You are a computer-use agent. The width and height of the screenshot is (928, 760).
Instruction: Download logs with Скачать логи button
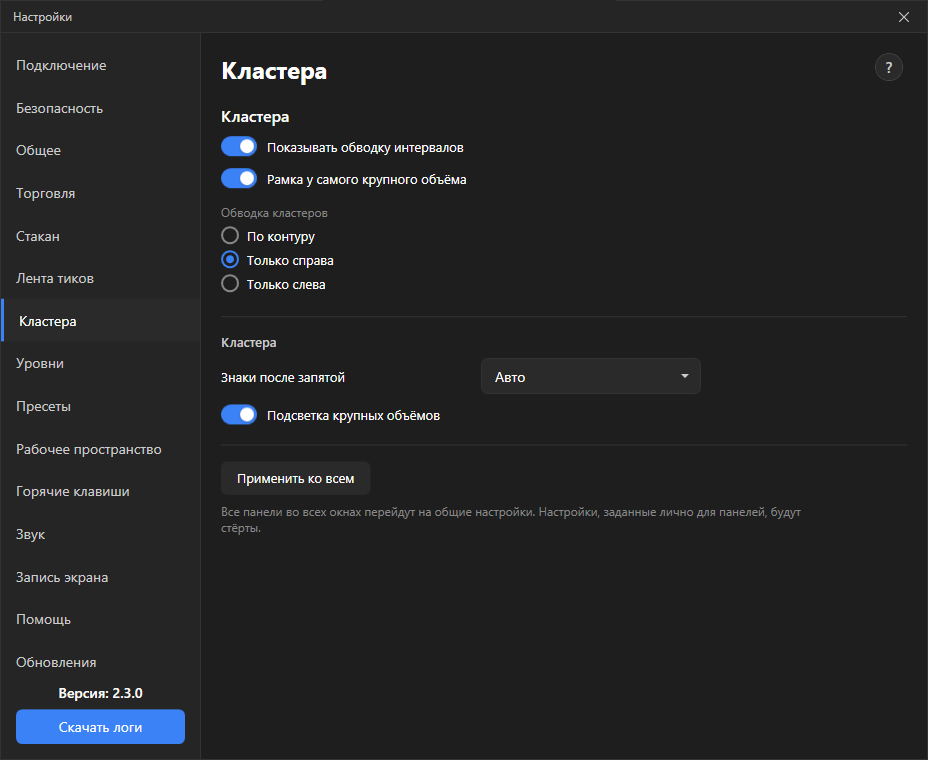point(101,727)
